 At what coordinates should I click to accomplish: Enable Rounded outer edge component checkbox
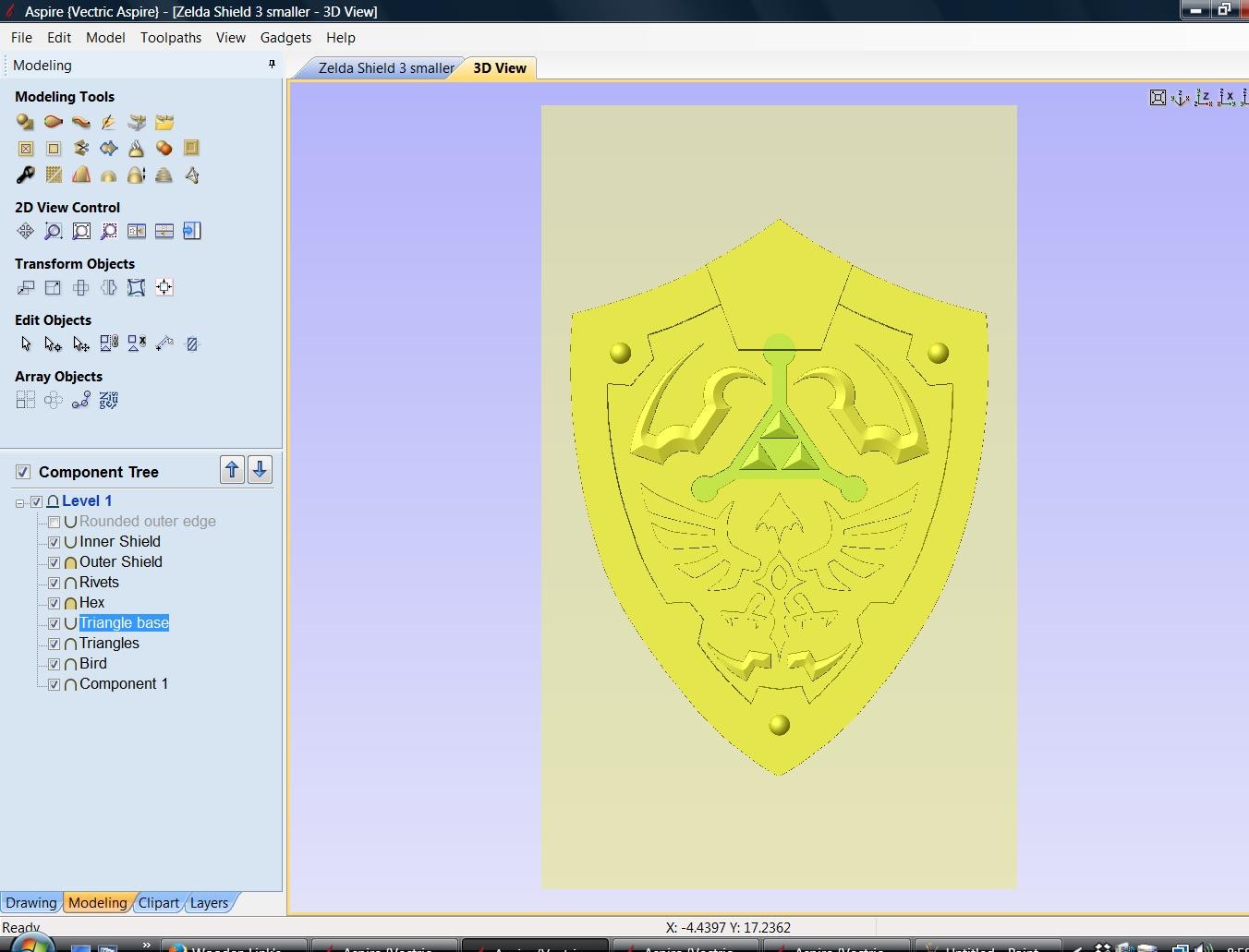[54, 522]
